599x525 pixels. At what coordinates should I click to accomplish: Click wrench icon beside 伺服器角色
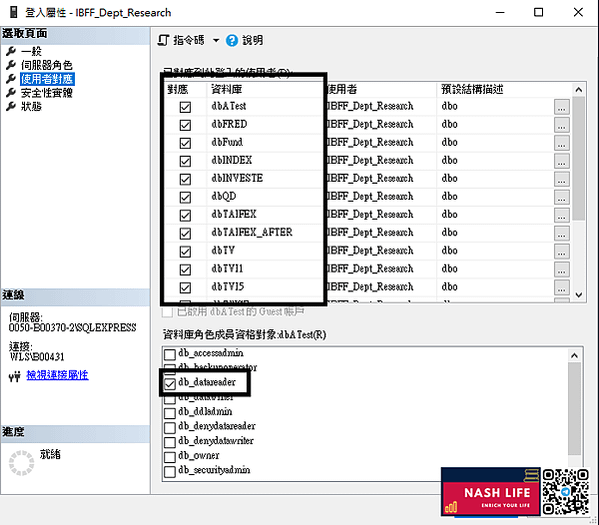[x=11, y=65]
